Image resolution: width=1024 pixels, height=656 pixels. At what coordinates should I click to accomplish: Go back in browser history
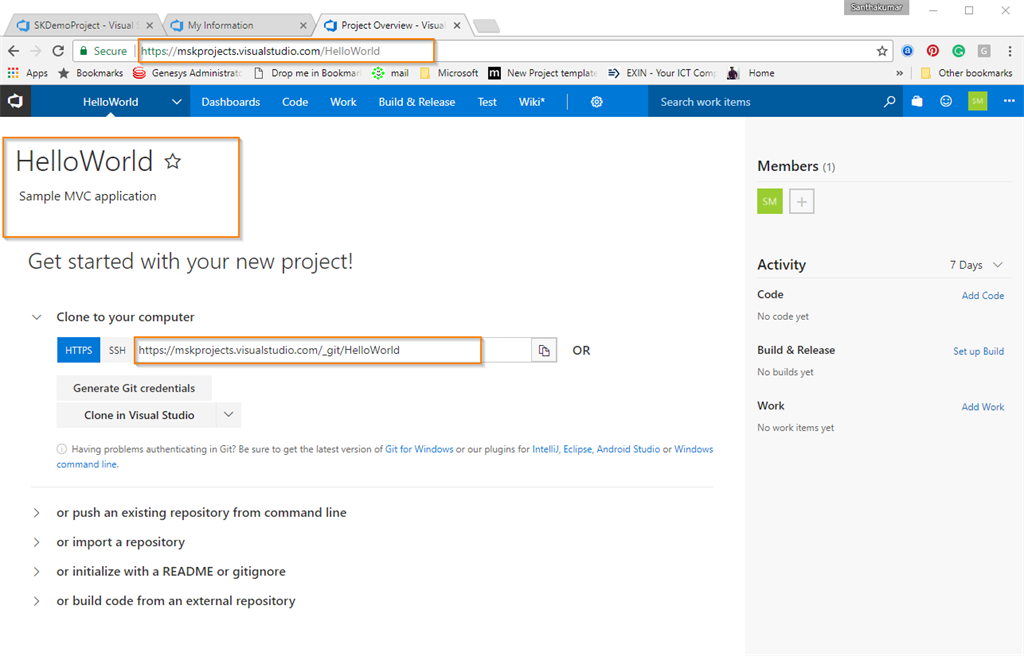point(14,51)
